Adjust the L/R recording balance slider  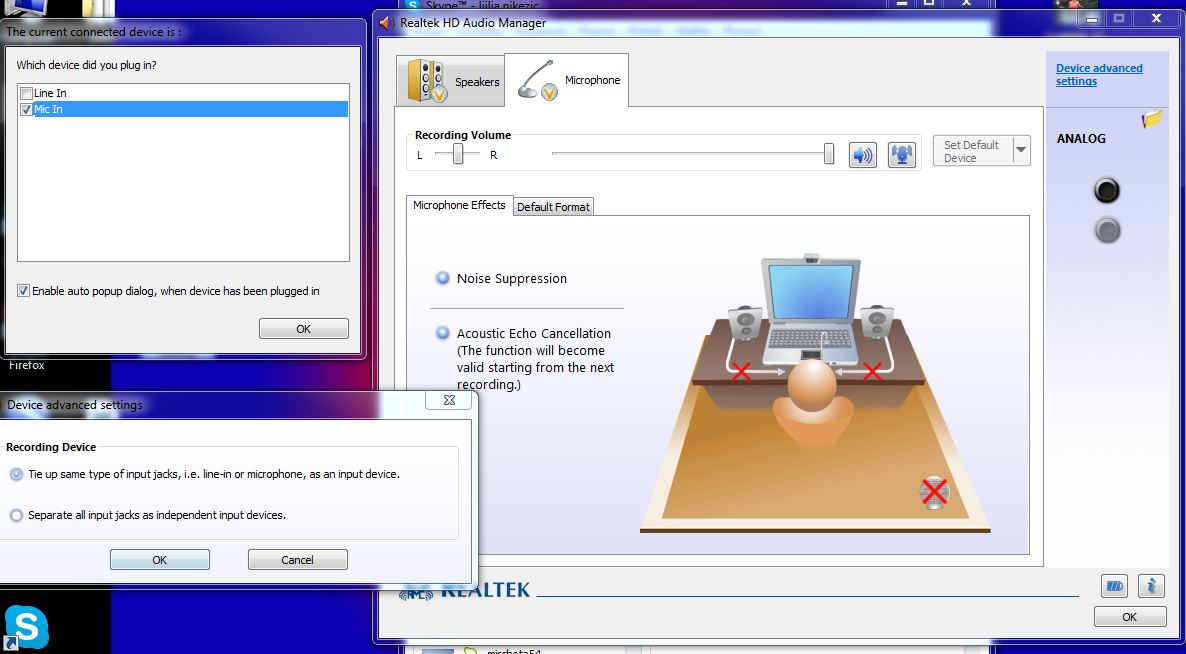[x=458, y=154]
